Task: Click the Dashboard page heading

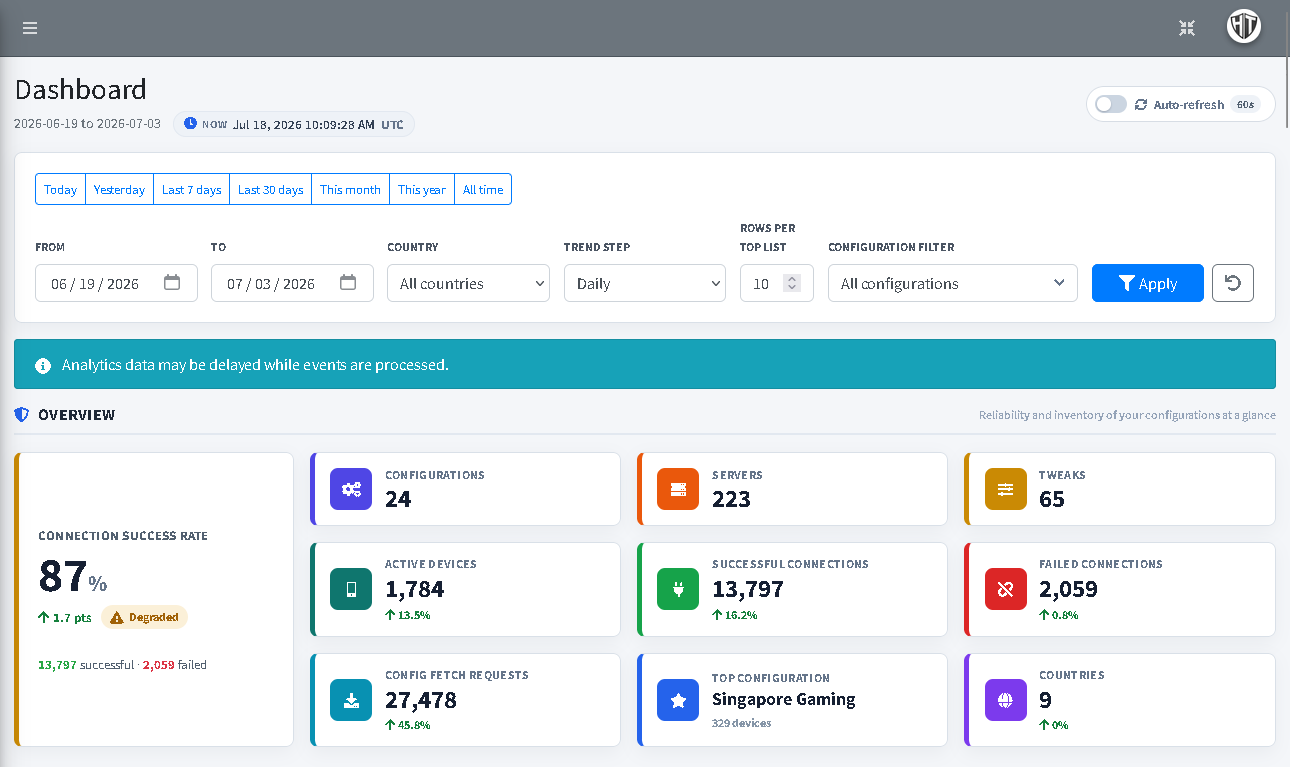Action: coord(80,89)
